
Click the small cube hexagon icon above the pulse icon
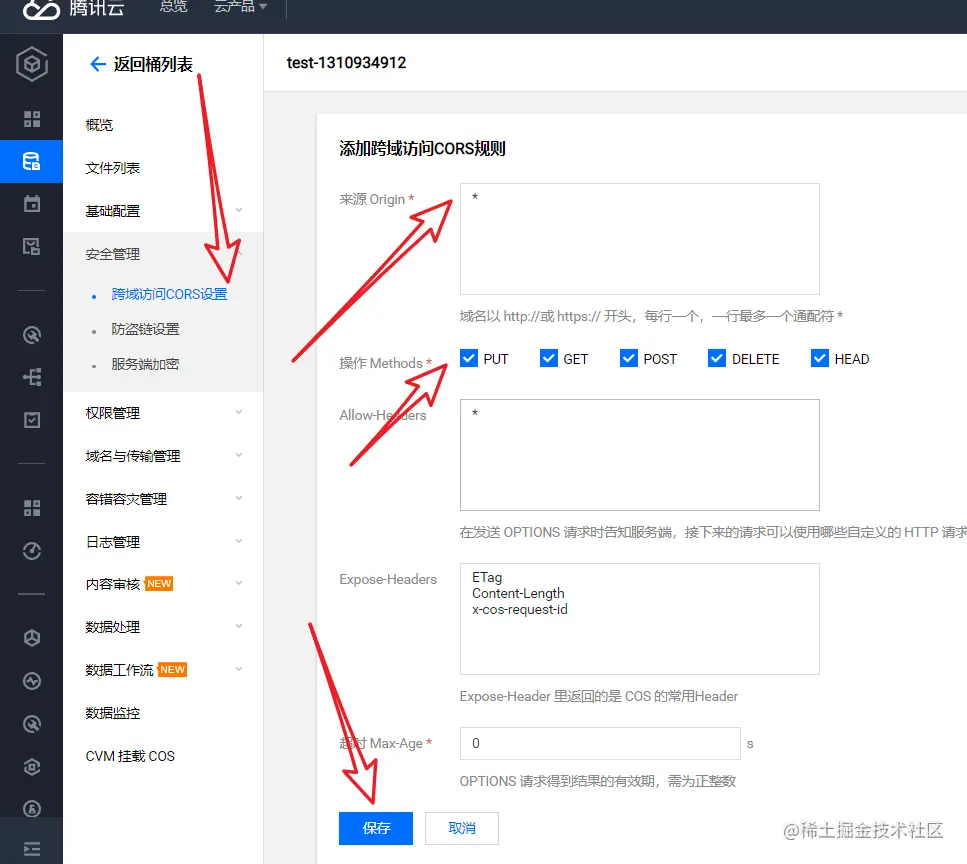point(31,638)
